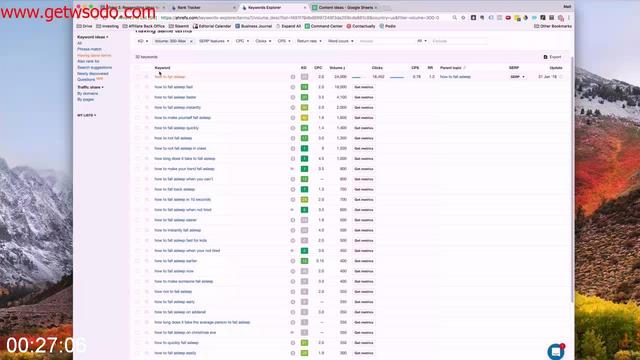
Task: Select Questions in sidebar
Action: 86,80
